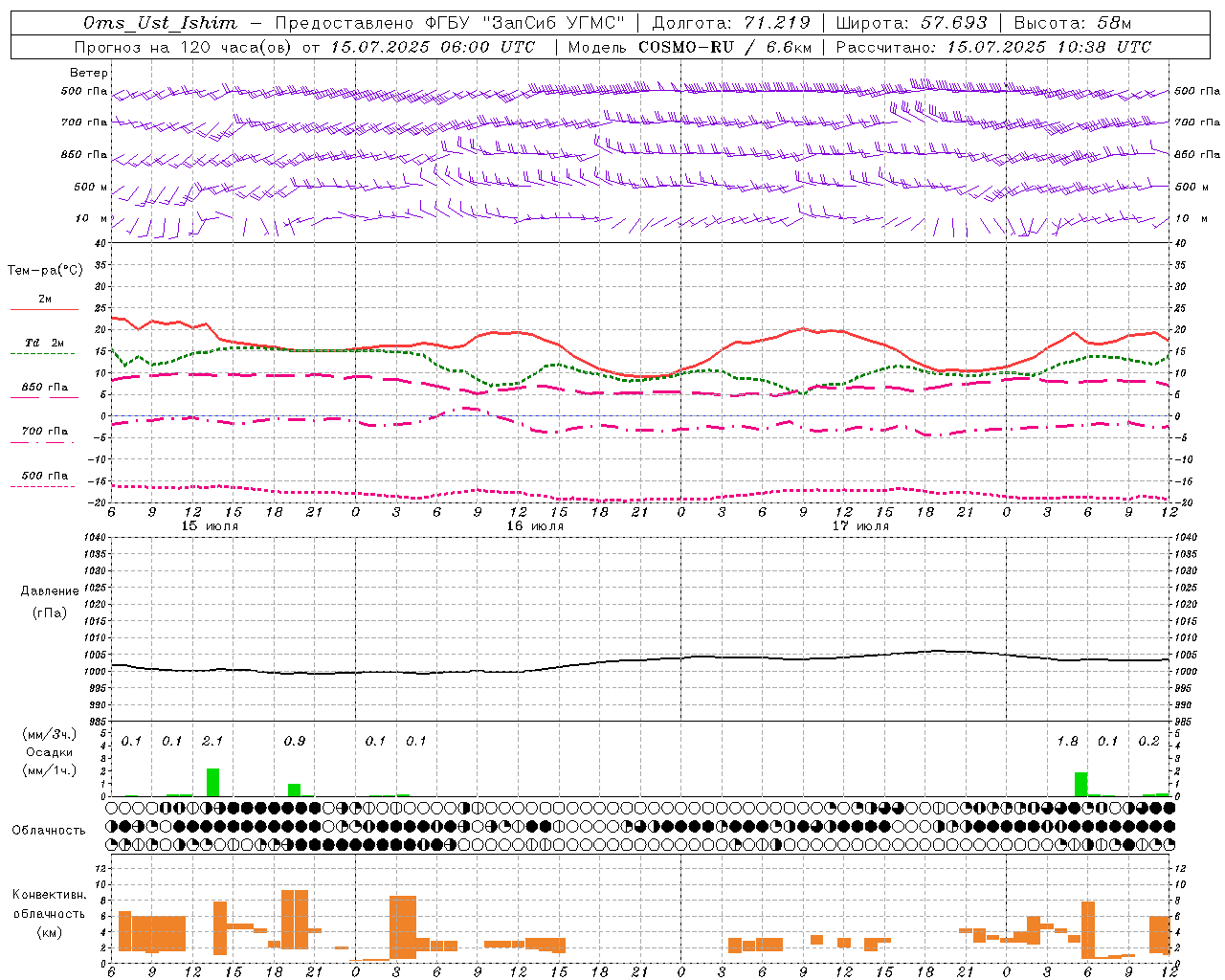The width and height of the screenshot is (1225, 980).
Task: Click the station name Oms_Ust_Ishim
Action: click(x=160, y=23)
